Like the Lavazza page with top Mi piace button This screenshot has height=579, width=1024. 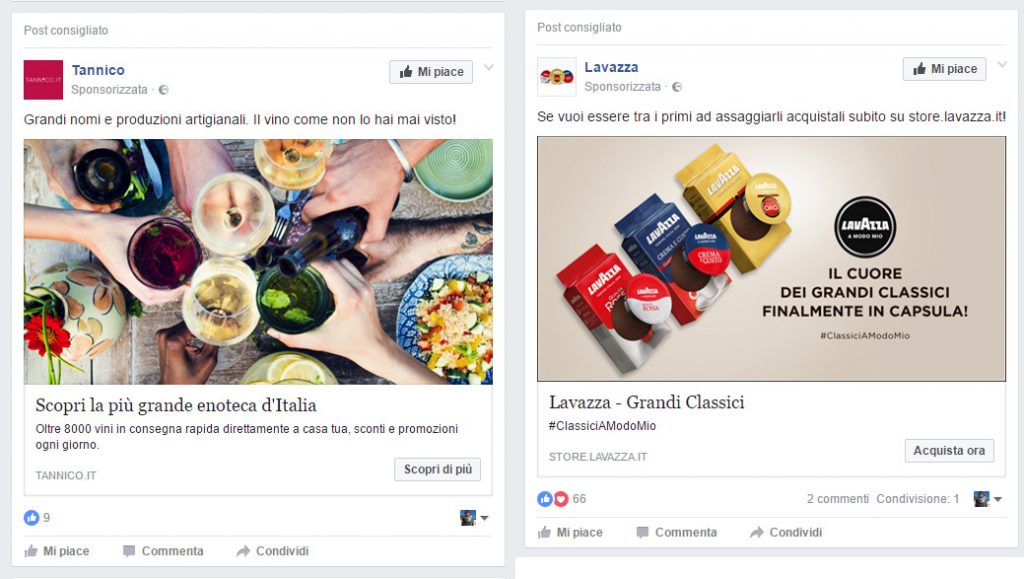[944, 69]
